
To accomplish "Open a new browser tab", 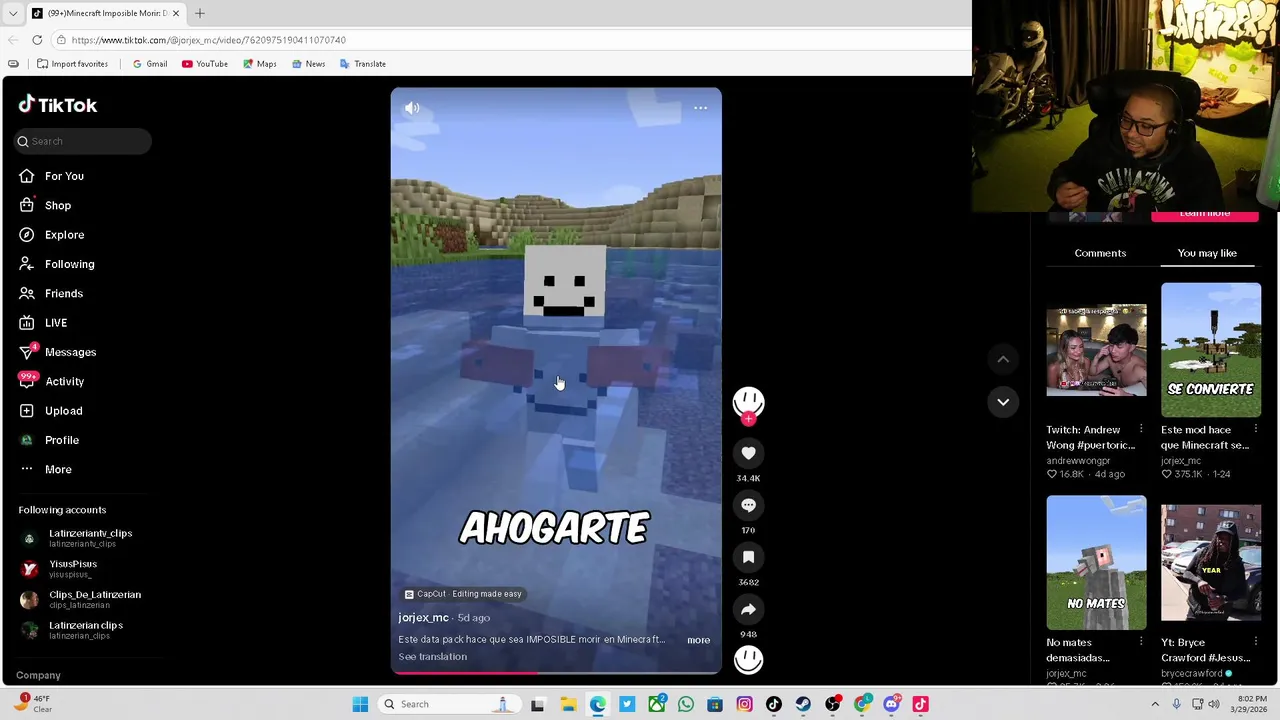I will click(x=199, y=13).
